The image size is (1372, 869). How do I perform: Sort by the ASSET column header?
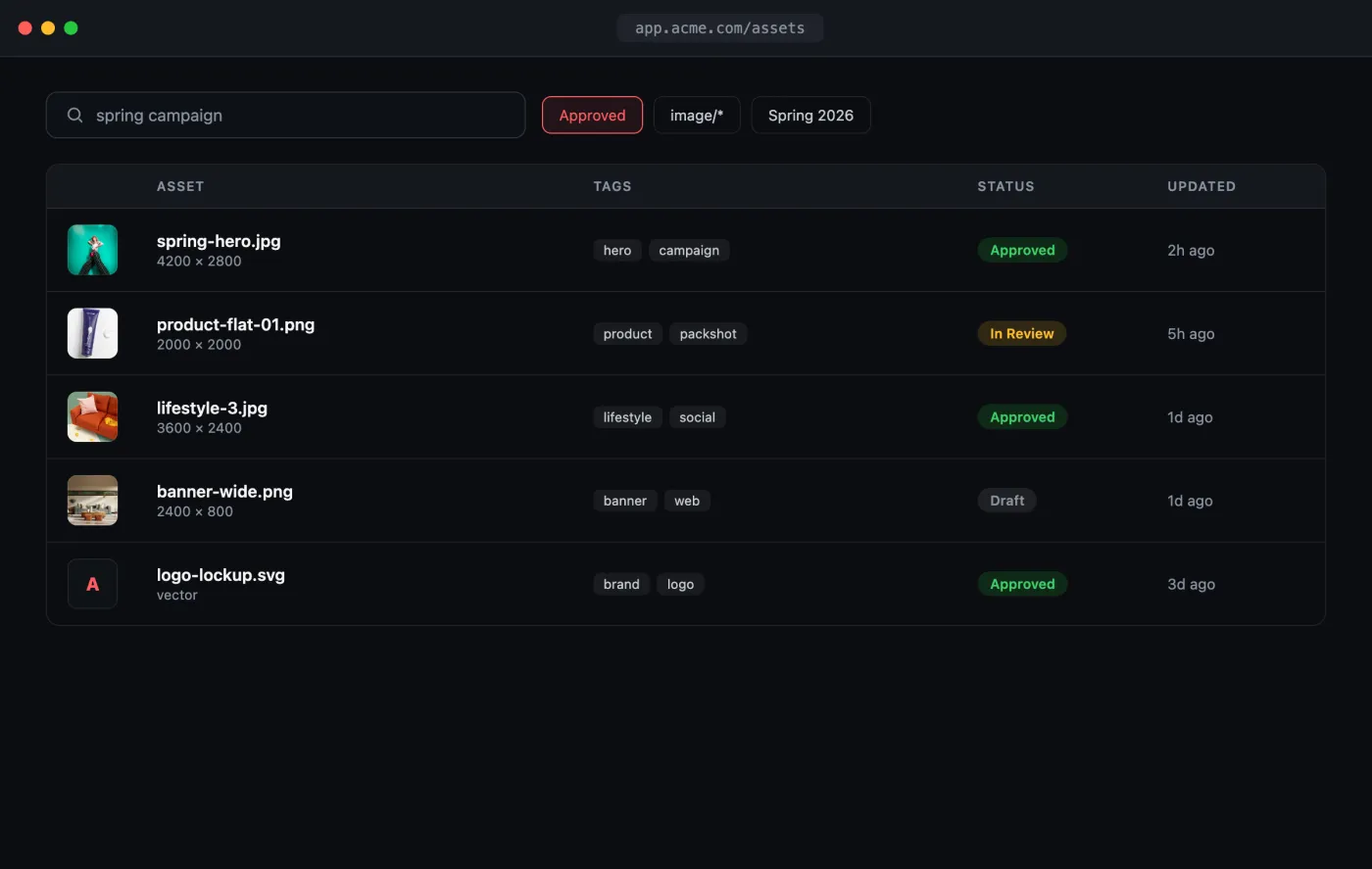(x=180, y=186)
